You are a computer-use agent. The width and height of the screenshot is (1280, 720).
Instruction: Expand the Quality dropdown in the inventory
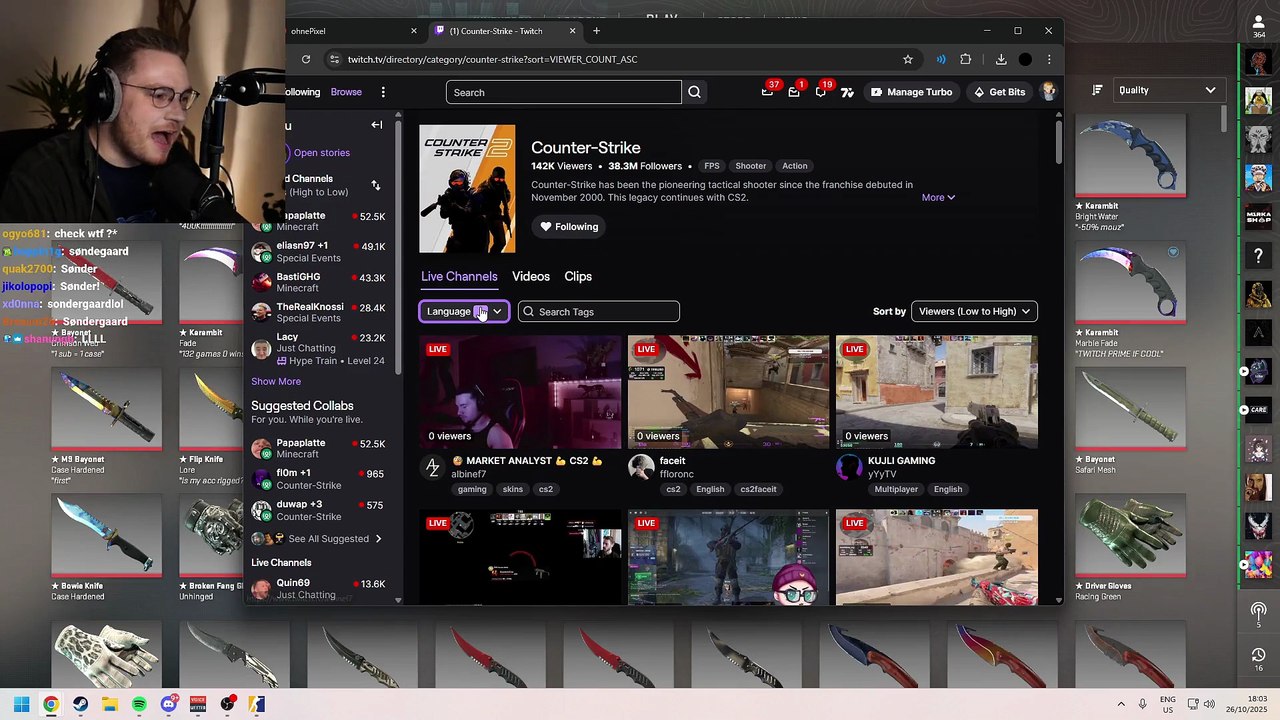coord(1167,90)
